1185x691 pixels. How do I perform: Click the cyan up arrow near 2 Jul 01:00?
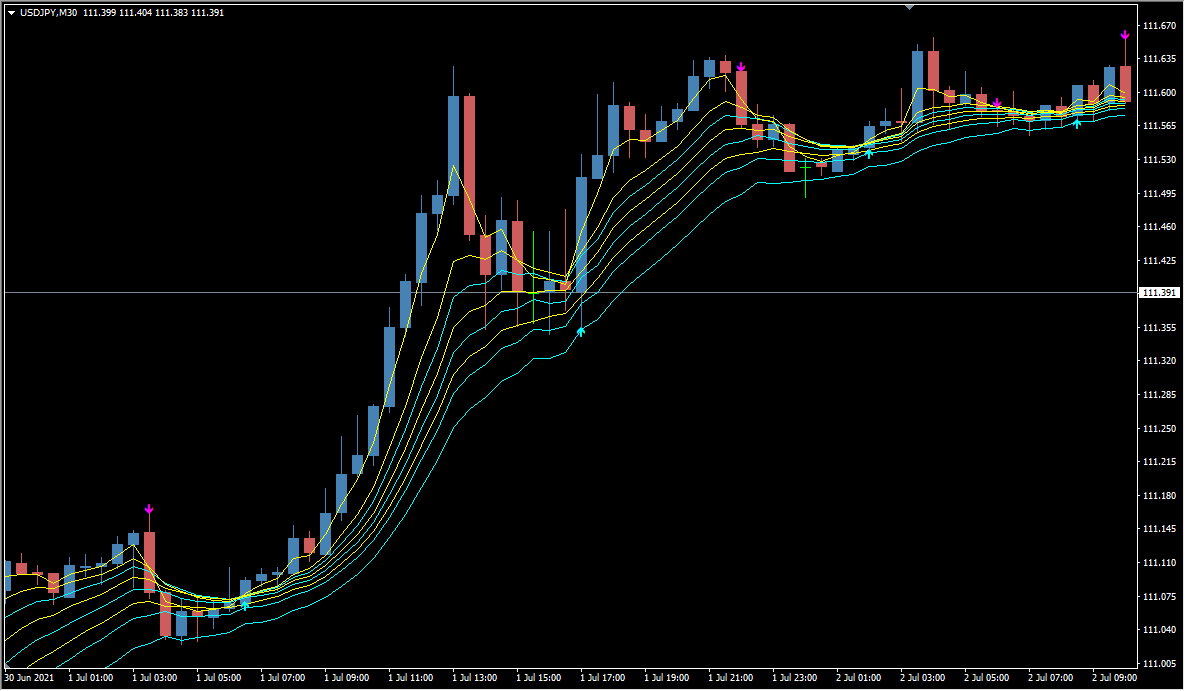[x=869, y=153]
